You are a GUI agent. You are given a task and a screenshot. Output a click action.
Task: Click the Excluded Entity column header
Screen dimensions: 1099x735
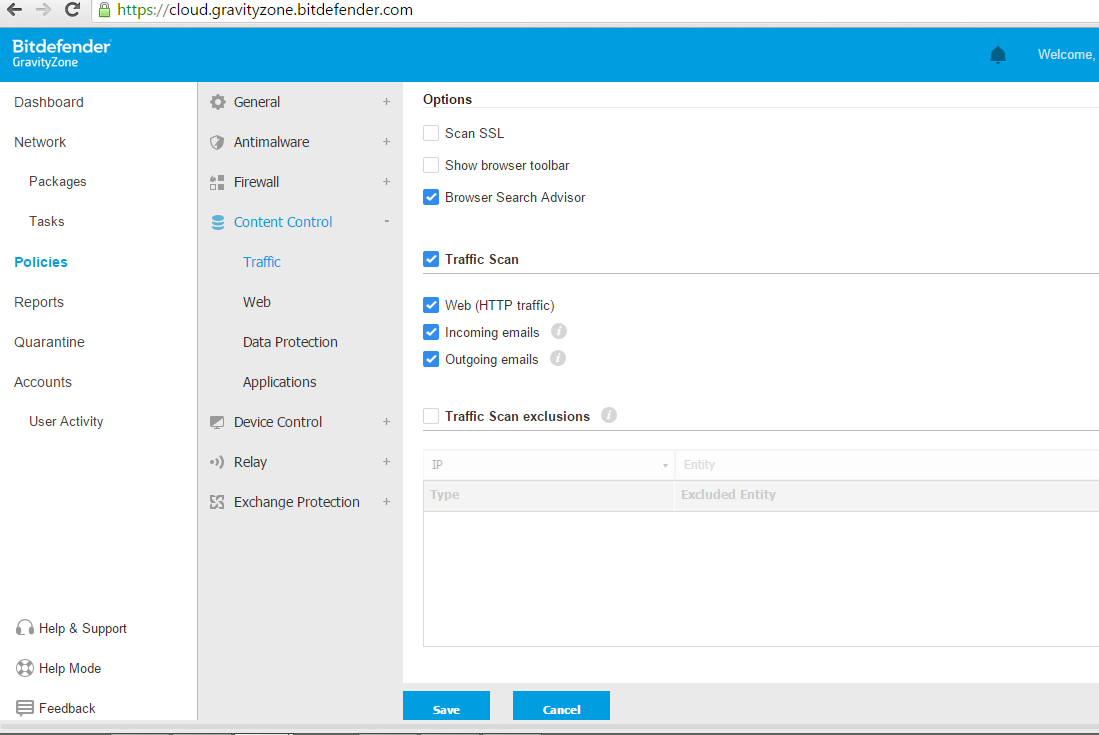887,495
